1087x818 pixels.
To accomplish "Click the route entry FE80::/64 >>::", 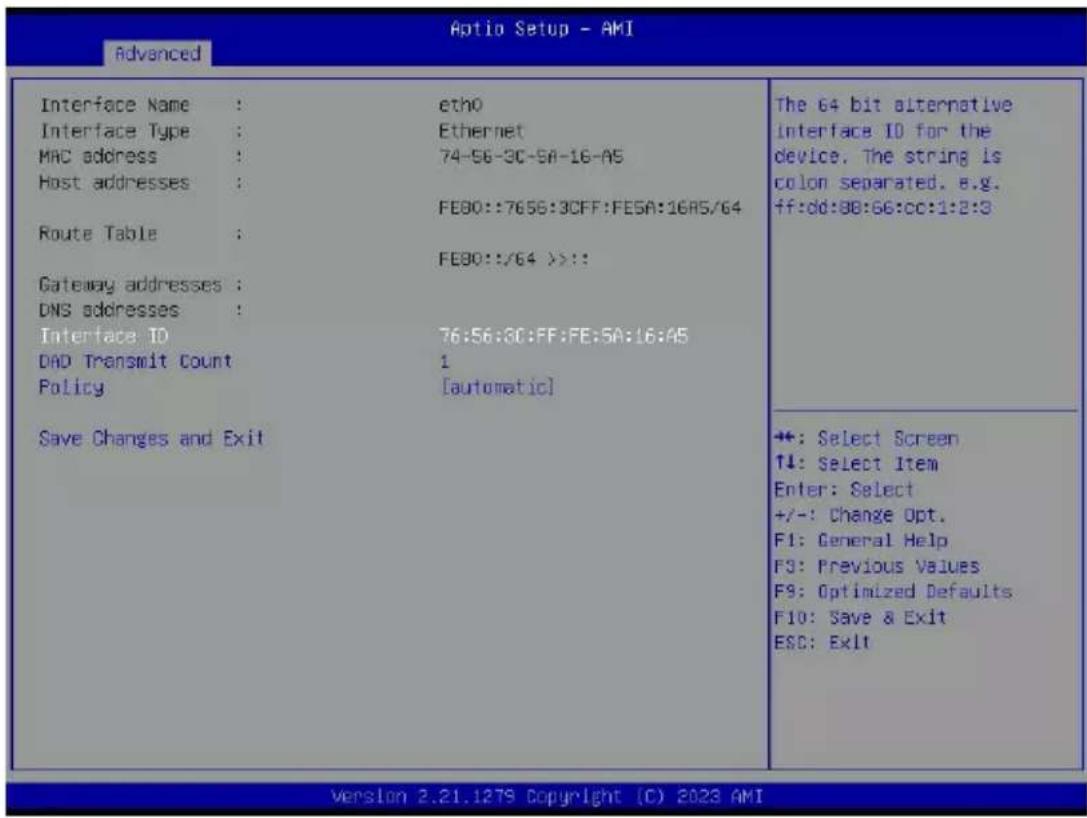I will (514, 259).
